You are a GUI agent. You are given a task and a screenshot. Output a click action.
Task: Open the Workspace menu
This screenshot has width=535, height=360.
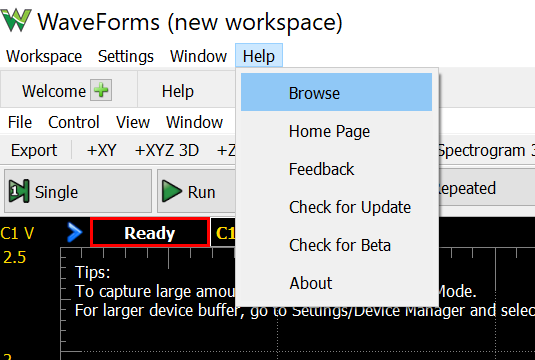(44, 56)
